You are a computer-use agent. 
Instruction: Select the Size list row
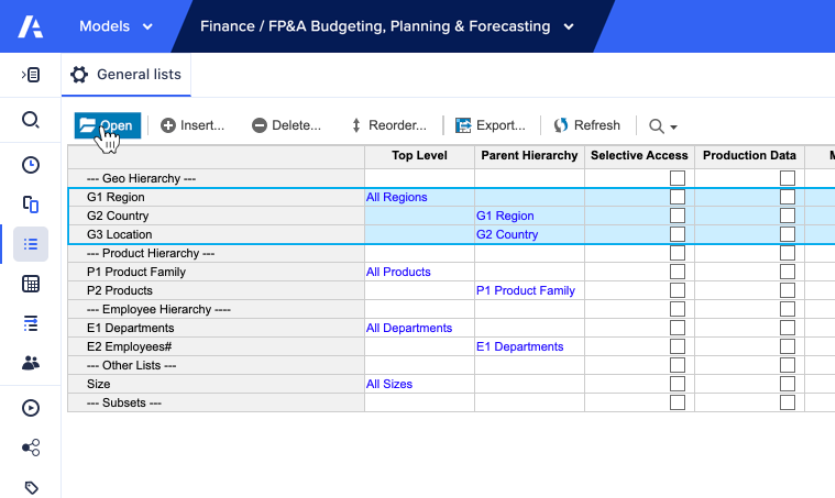coord(99,384)
